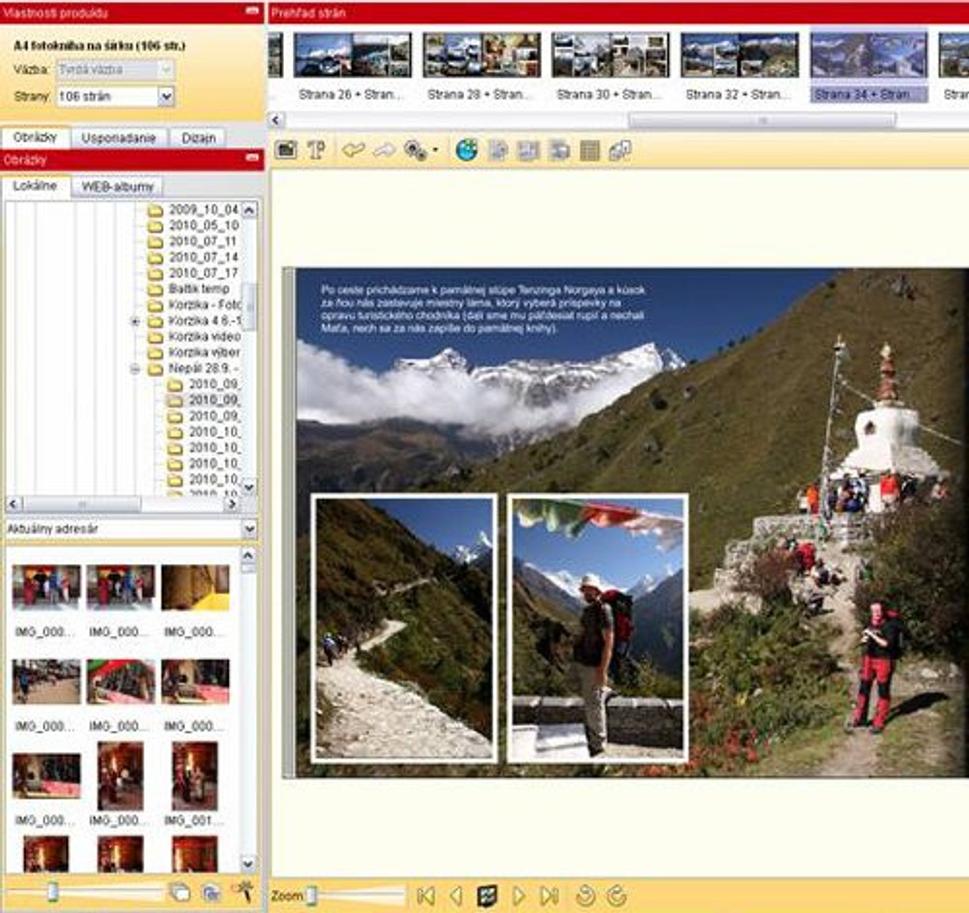Open the Baltik temp folder

click(188, 289)
